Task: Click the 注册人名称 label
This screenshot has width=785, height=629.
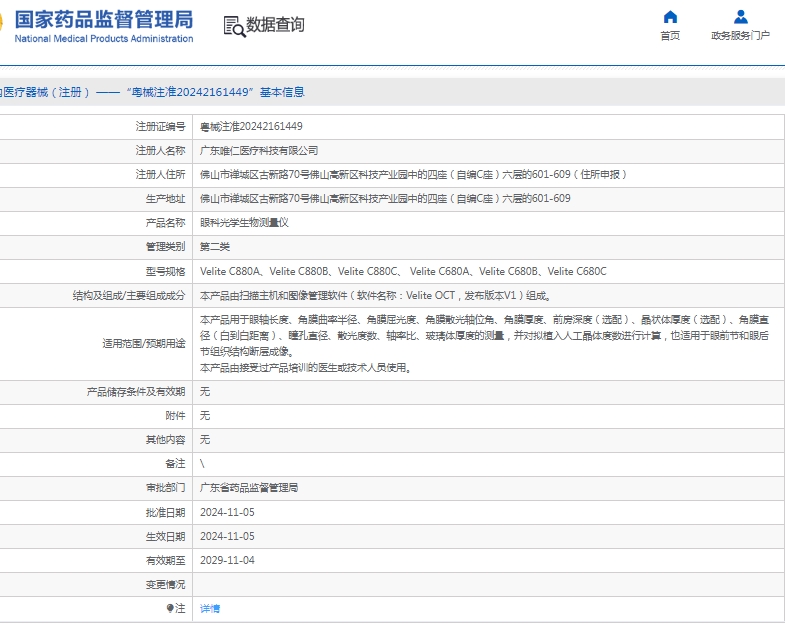Action: pyautogui.click(x=160, y=150)
